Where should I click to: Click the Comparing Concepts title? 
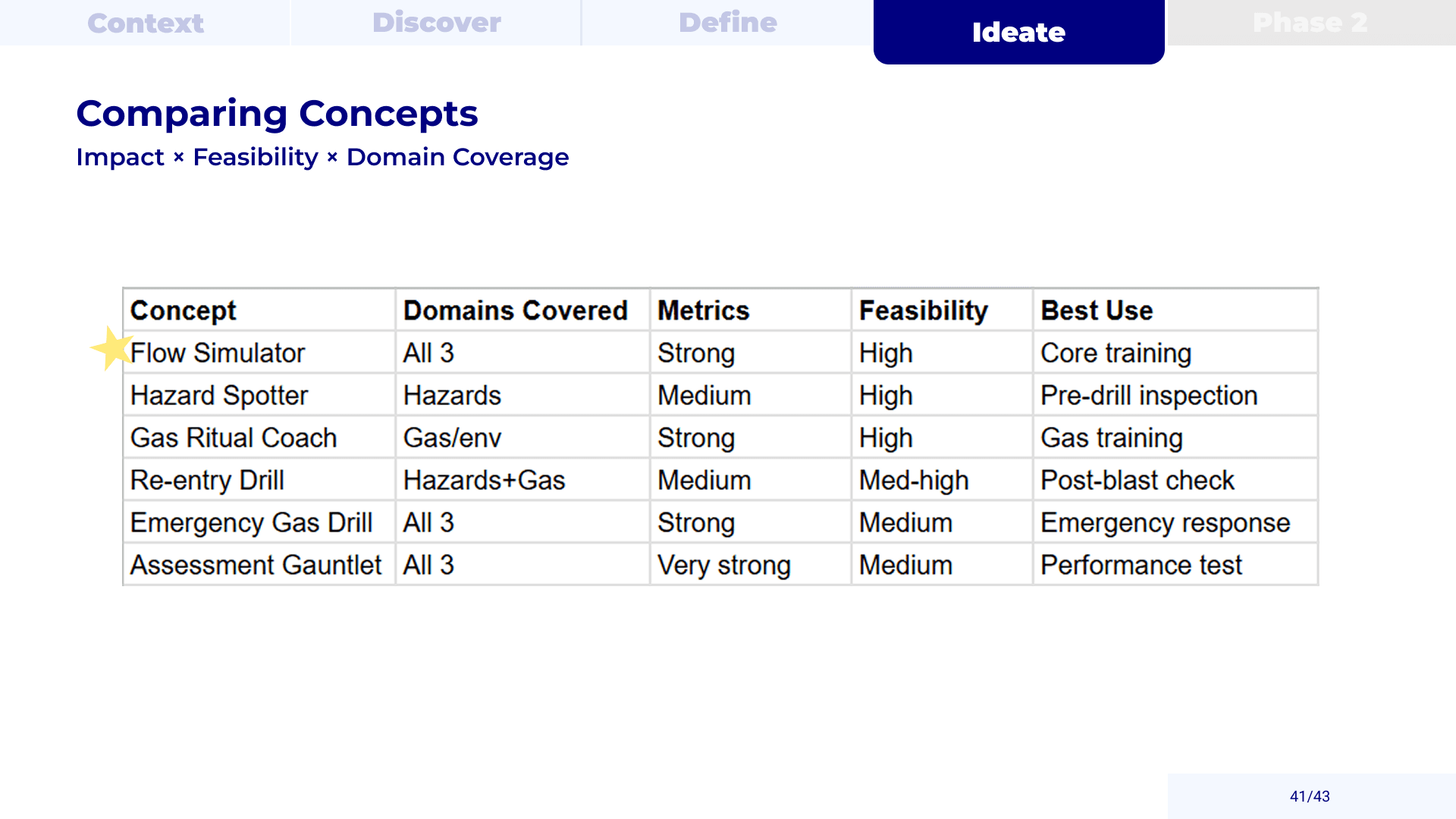[x=277, y=114]
